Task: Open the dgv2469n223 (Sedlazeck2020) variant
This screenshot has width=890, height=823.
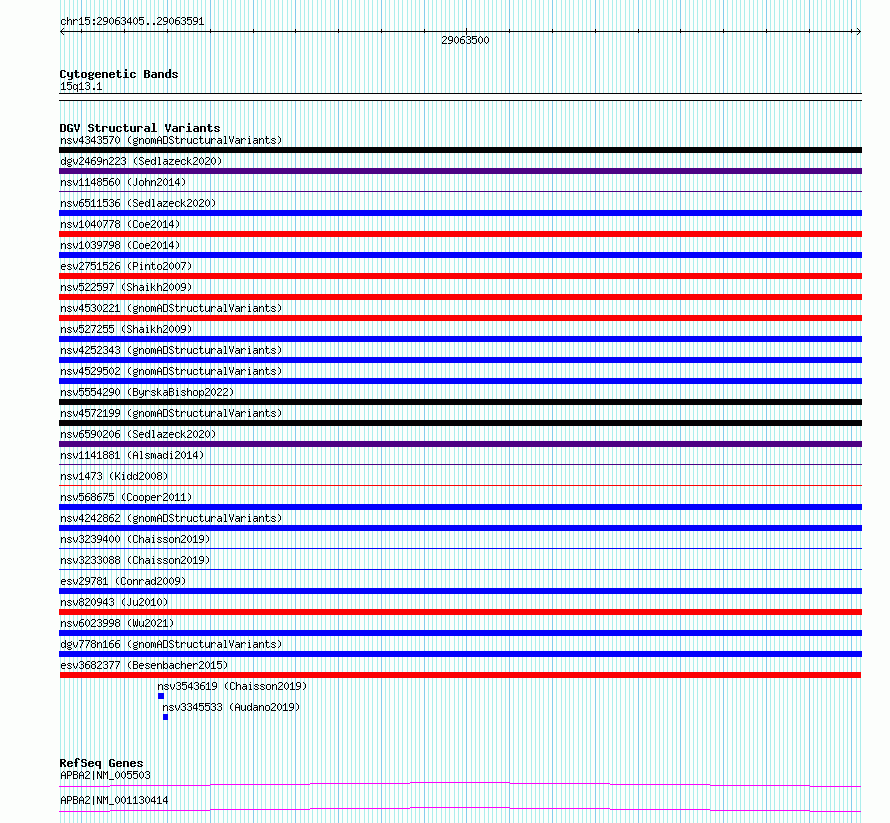Action: click(141, 161)
